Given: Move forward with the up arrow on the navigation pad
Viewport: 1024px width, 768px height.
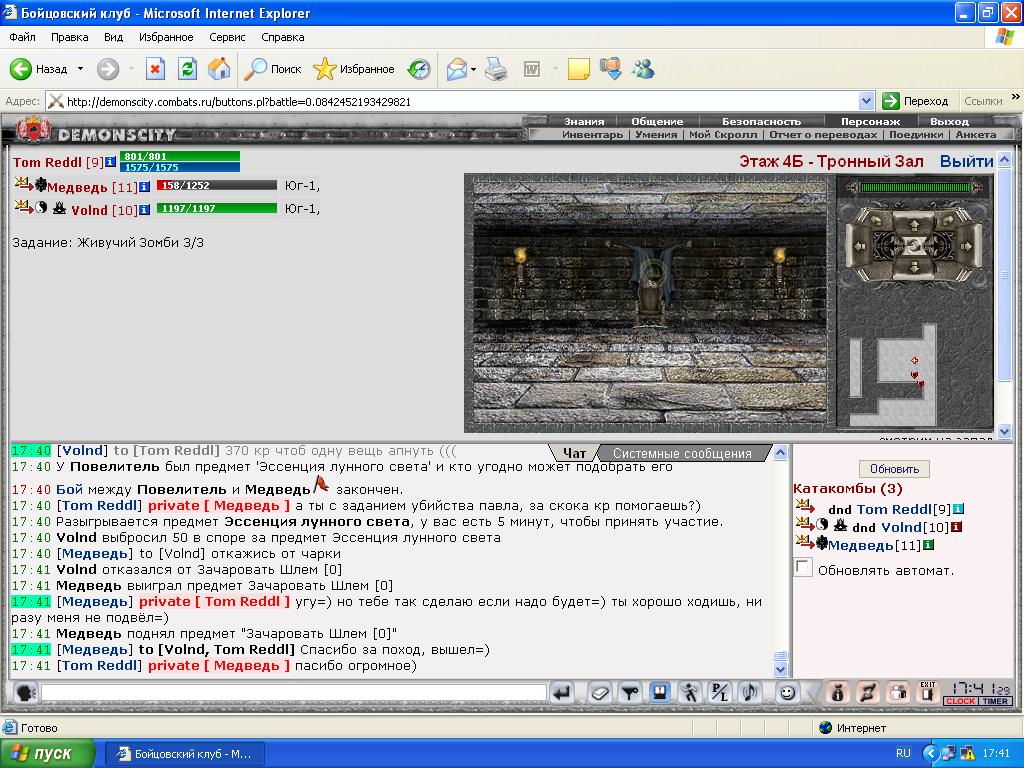Looking at the screenshot, I should pos(914,225).
